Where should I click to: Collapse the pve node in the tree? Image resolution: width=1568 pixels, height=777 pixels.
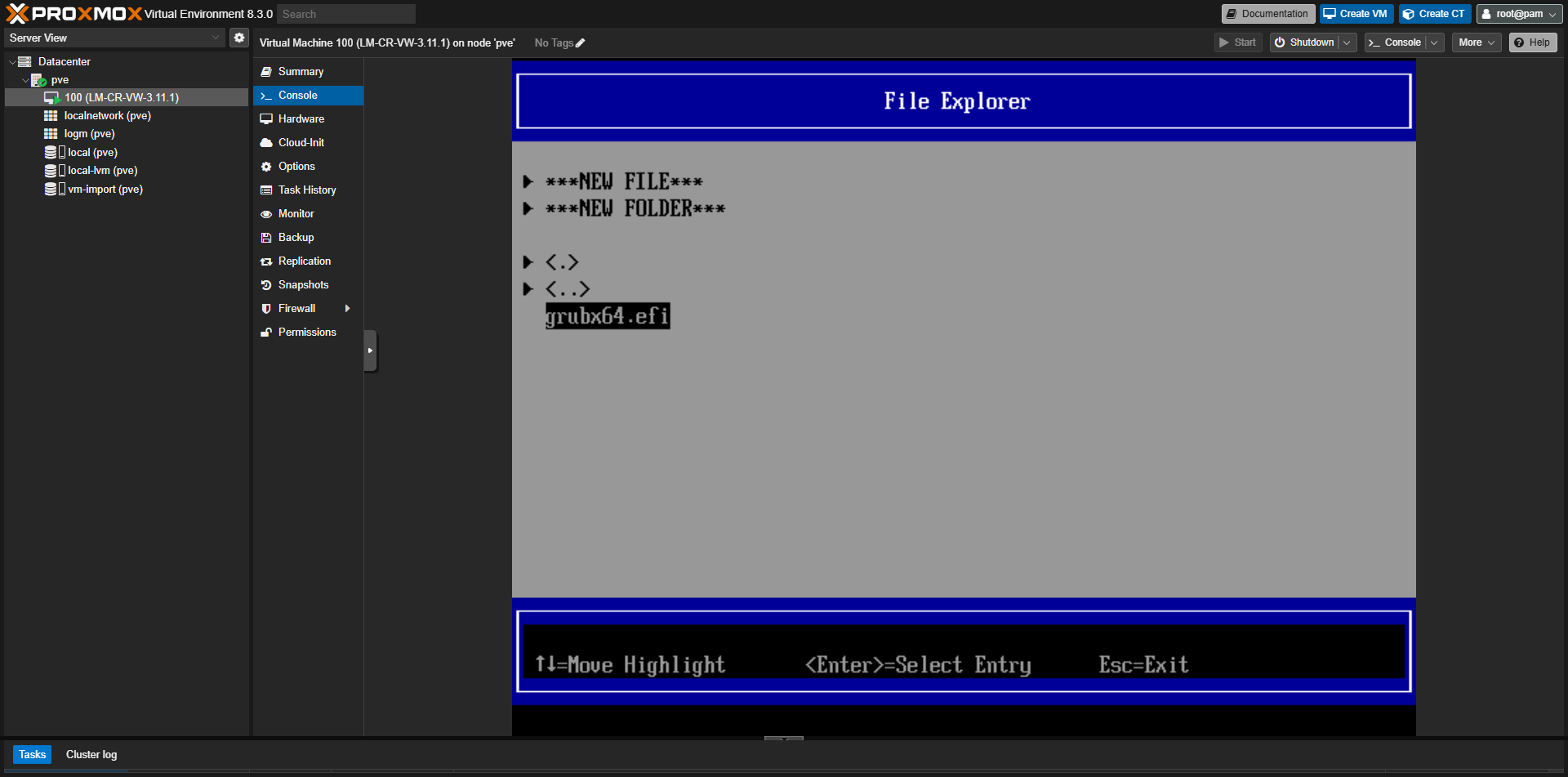pyautogui.click(x=24, y=79)
